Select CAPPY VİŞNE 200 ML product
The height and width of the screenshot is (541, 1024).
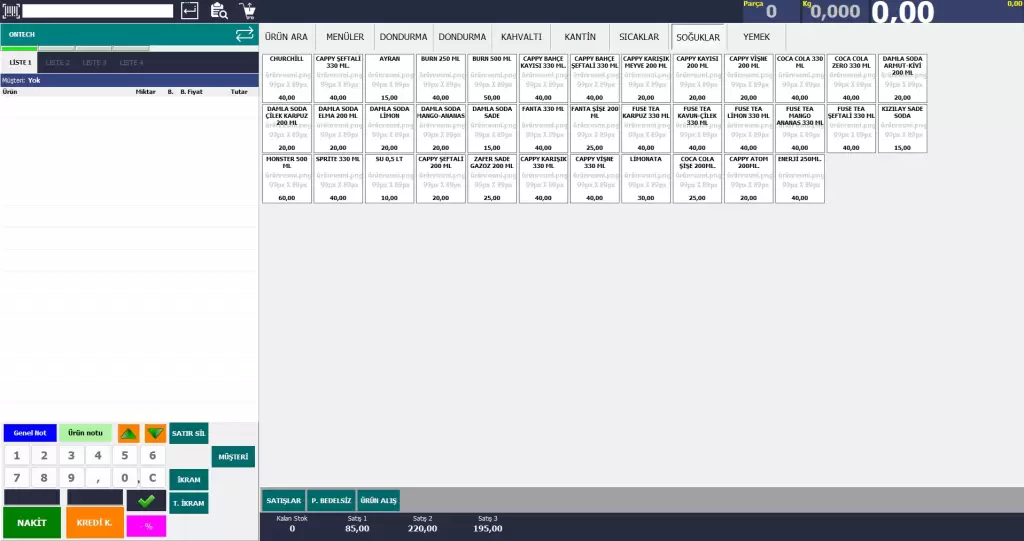[748, 78]
